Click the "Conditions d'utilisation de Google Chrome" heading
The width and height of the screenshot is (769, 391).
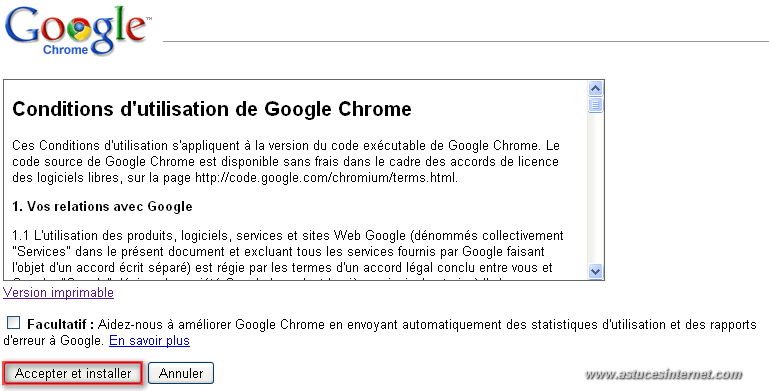click(212, 109)
